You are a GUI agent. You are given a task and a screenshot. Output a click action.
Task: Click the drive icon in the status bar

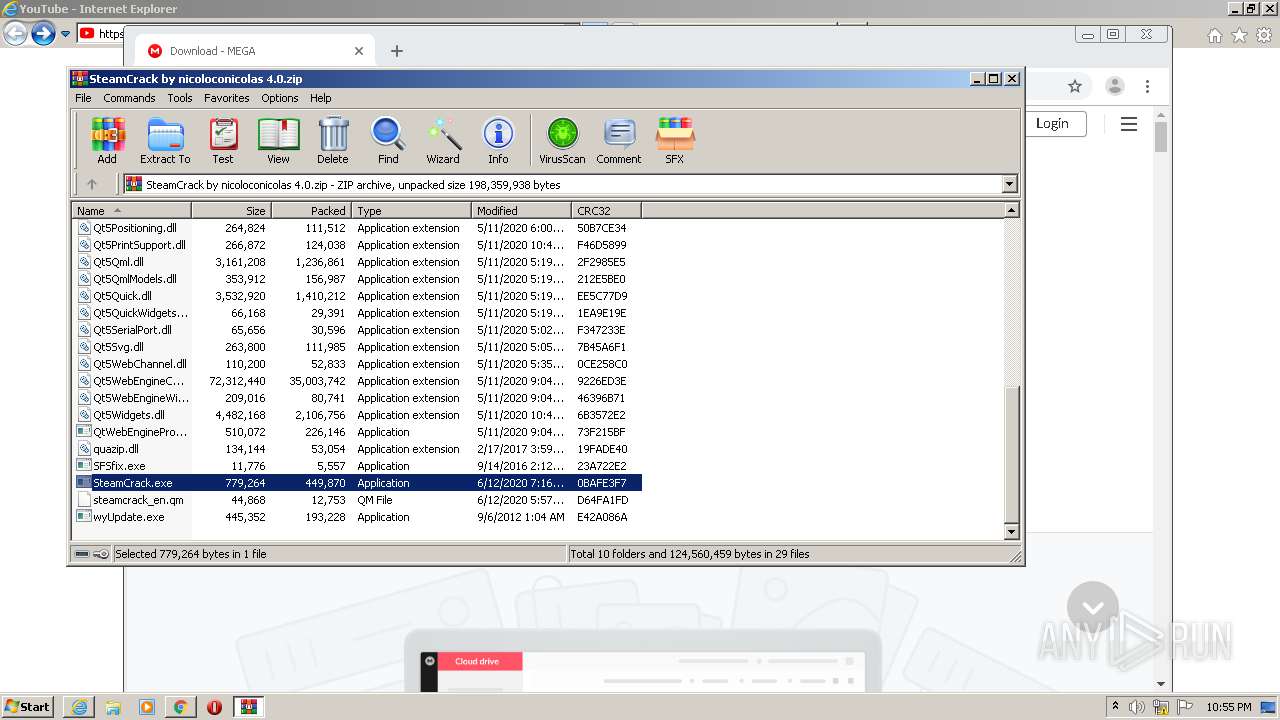click(x=82, y=554)
